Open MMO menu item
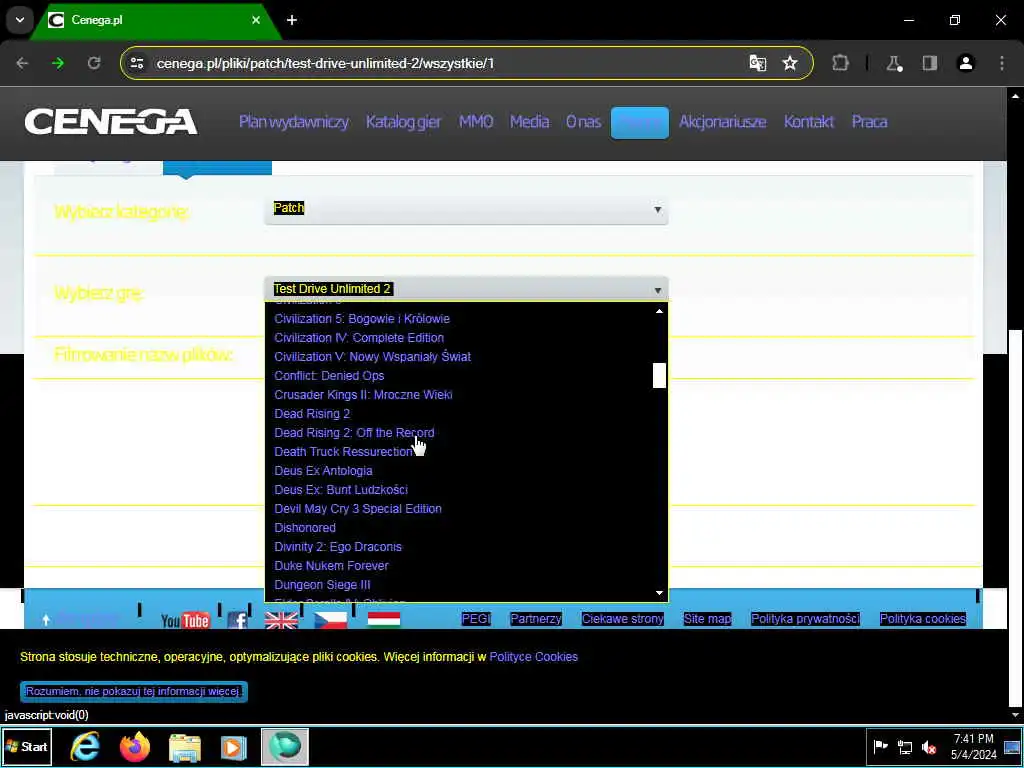 pyautogui.click(x=475, y=122)
